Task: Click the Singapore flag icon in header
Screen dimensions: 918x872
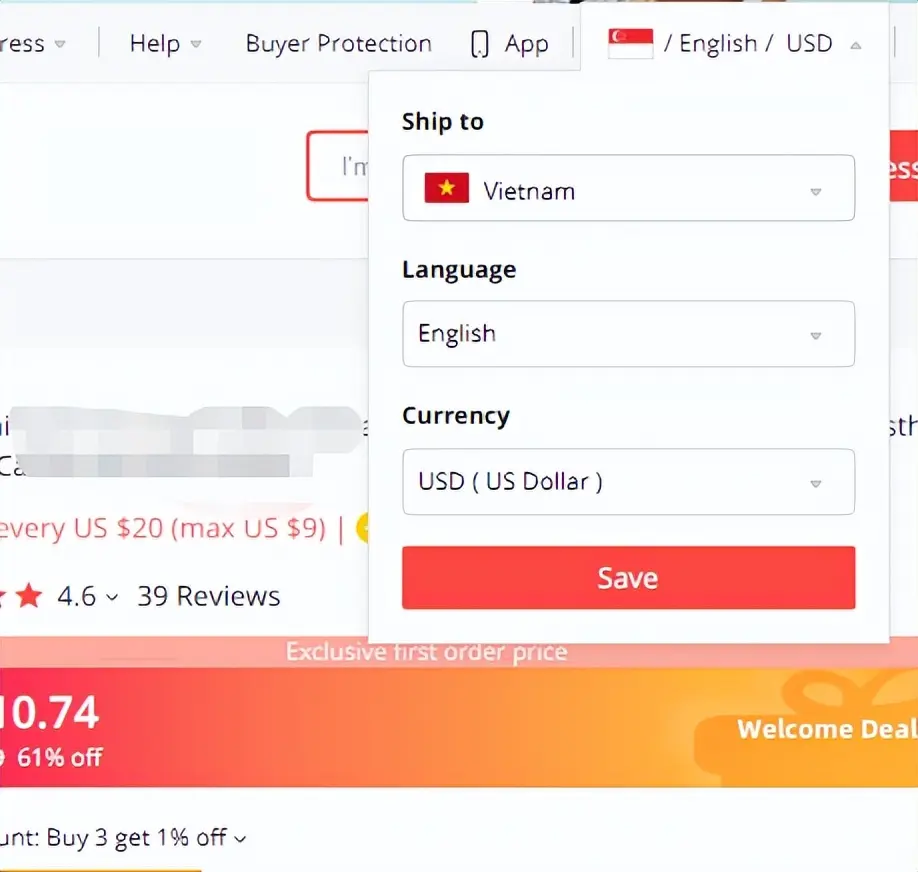Action: 631,43
